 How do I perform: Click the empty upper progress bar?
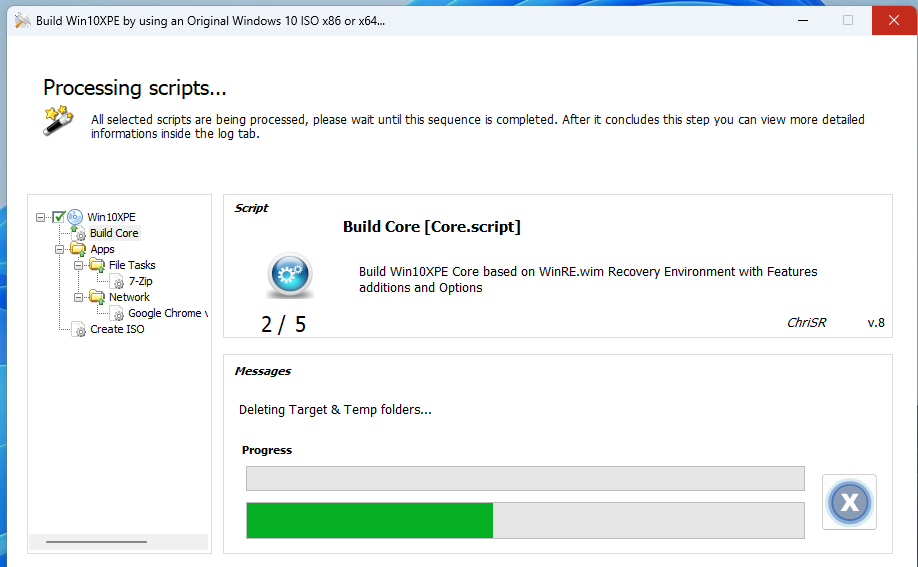click(x=525, y=479)
